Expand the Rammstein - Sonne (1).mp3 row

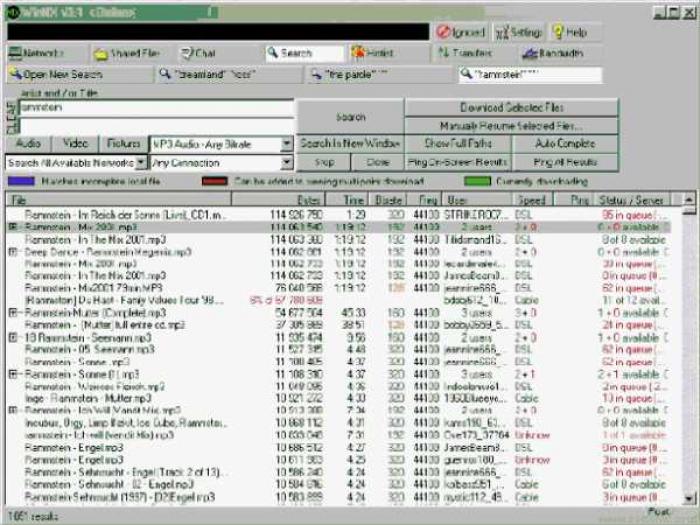tap(12, 374)
